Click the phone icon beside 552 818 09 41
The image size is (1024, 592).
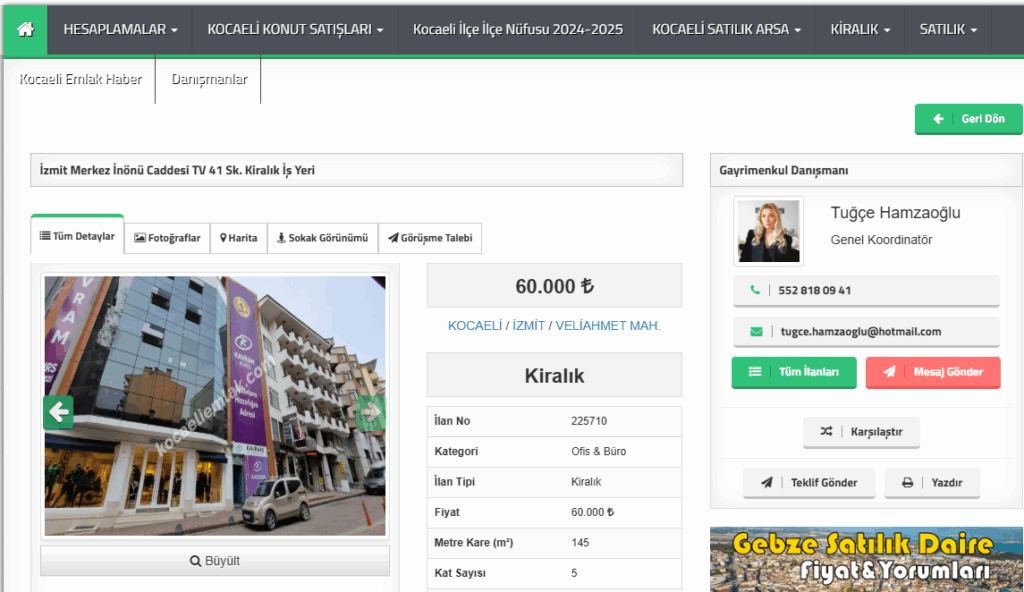click(x=754, y=291)
